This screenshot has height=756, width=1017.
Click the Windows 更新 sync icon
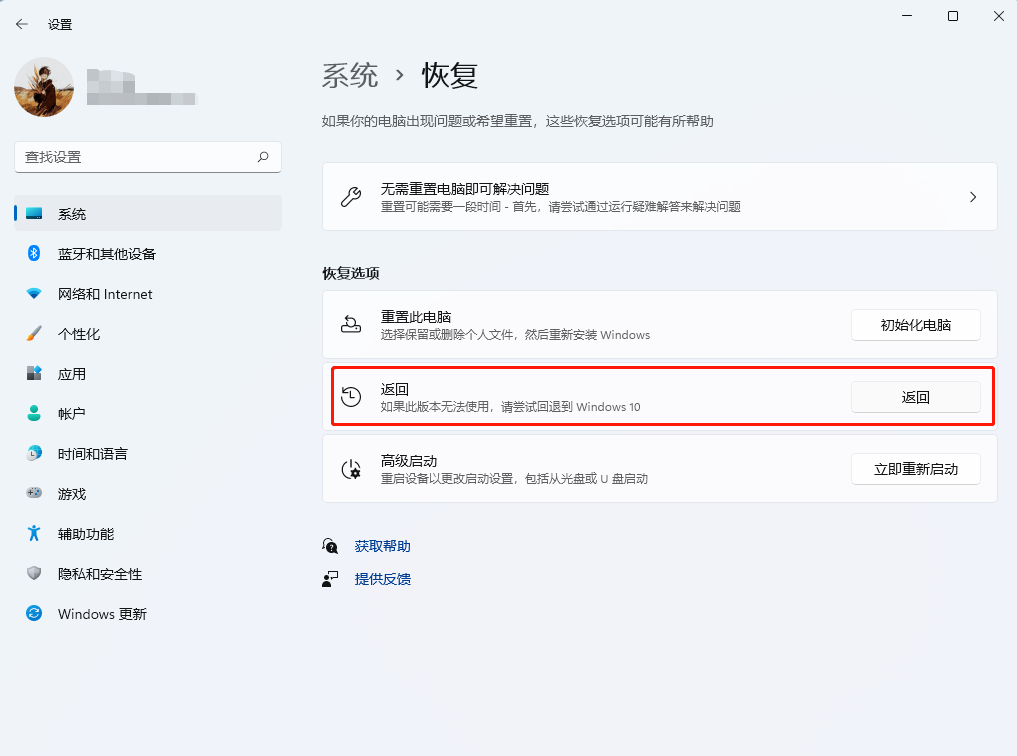34,613
